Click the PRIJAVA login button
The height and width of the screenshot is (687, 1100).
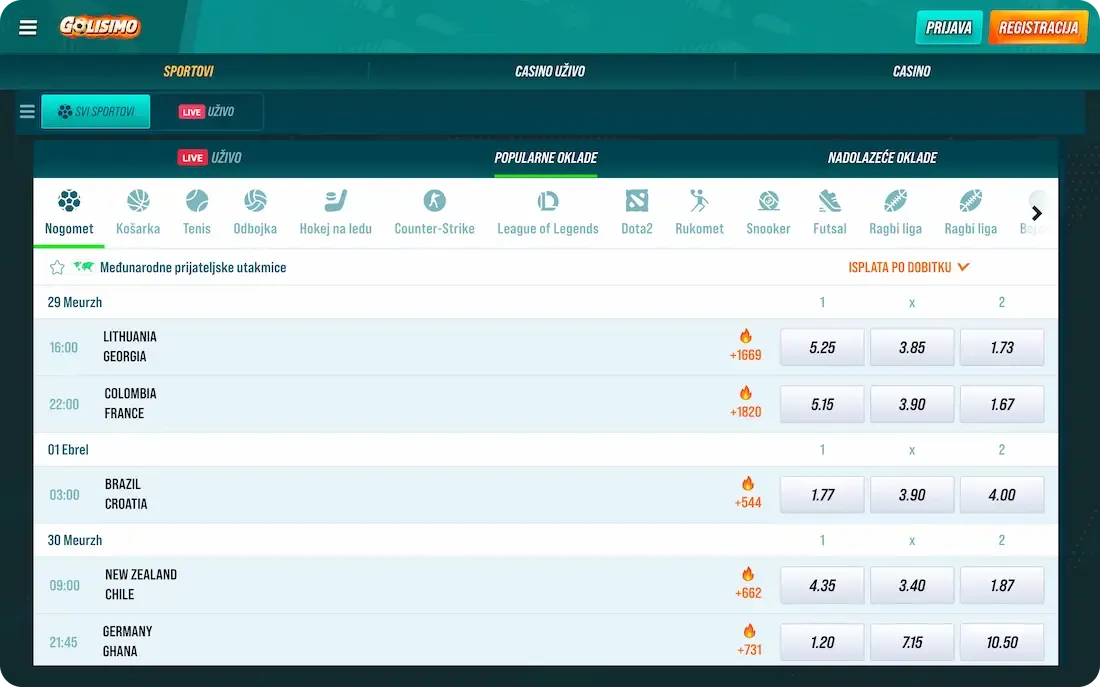pyautogui.click(x=947, y=27)
